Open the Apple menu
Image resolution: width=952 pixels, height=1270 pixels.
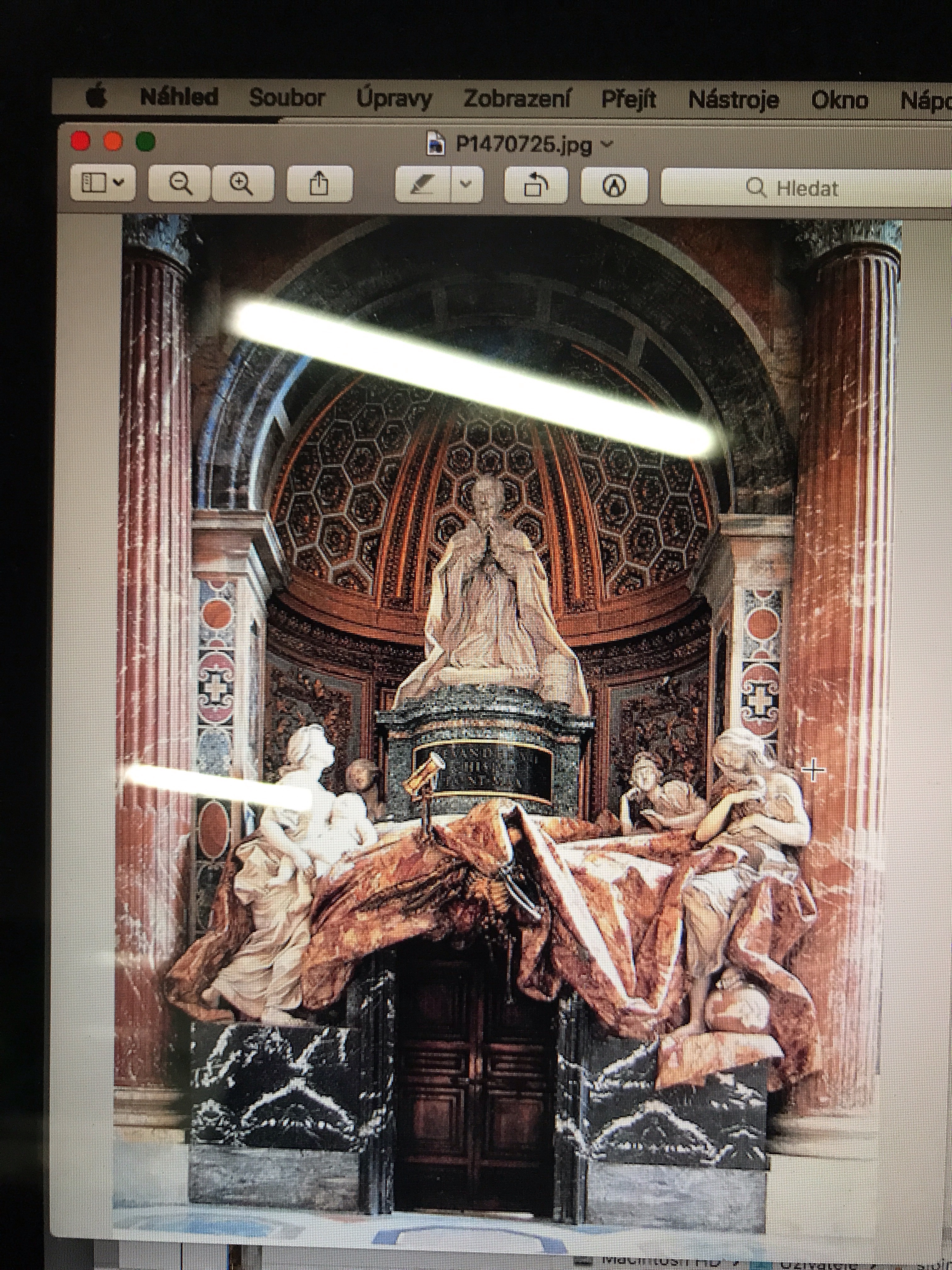97,95
